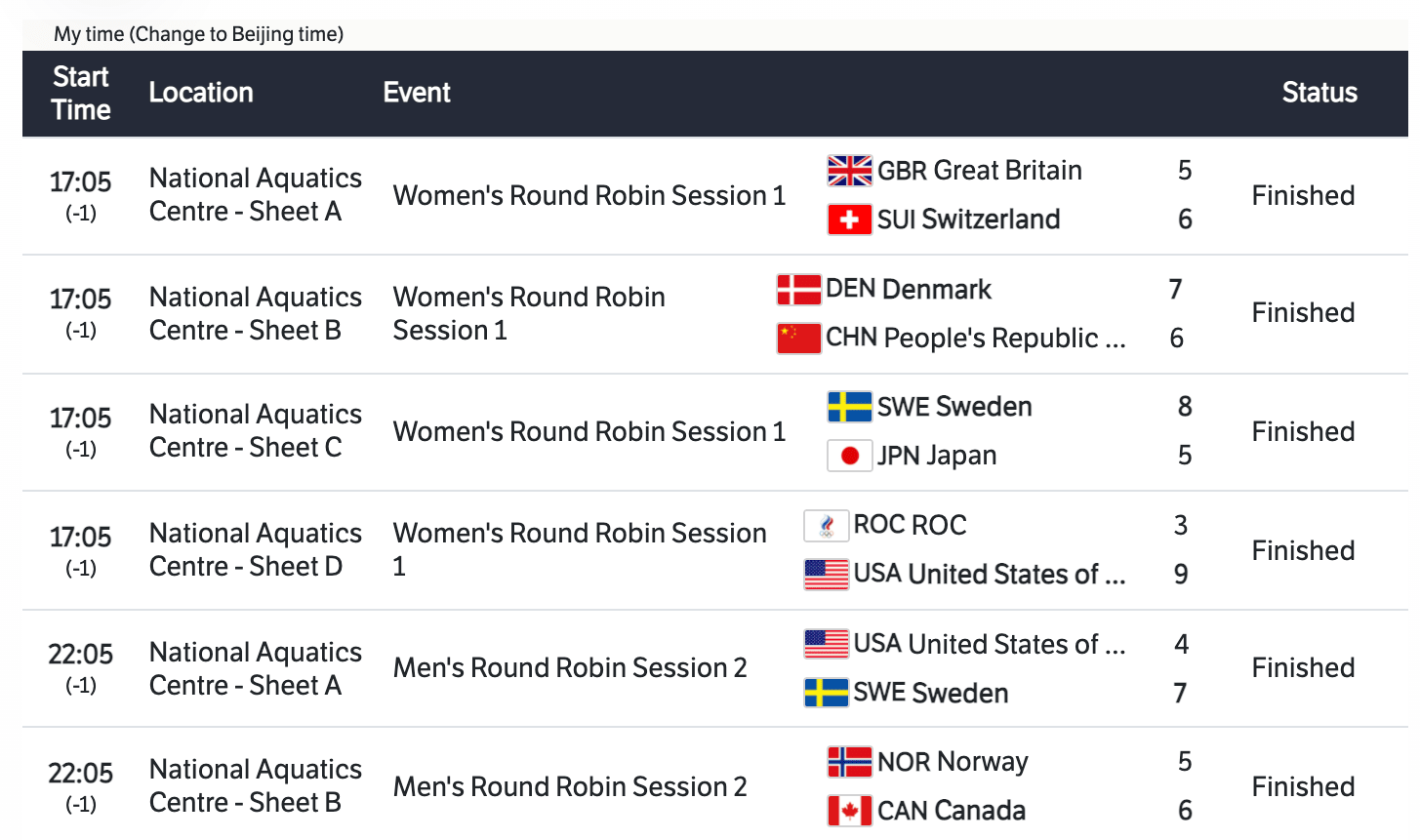Change schedule to Beijing time
Viewport: 1420px width, 840px height.
pyautogui.click(x=236, y=34)
